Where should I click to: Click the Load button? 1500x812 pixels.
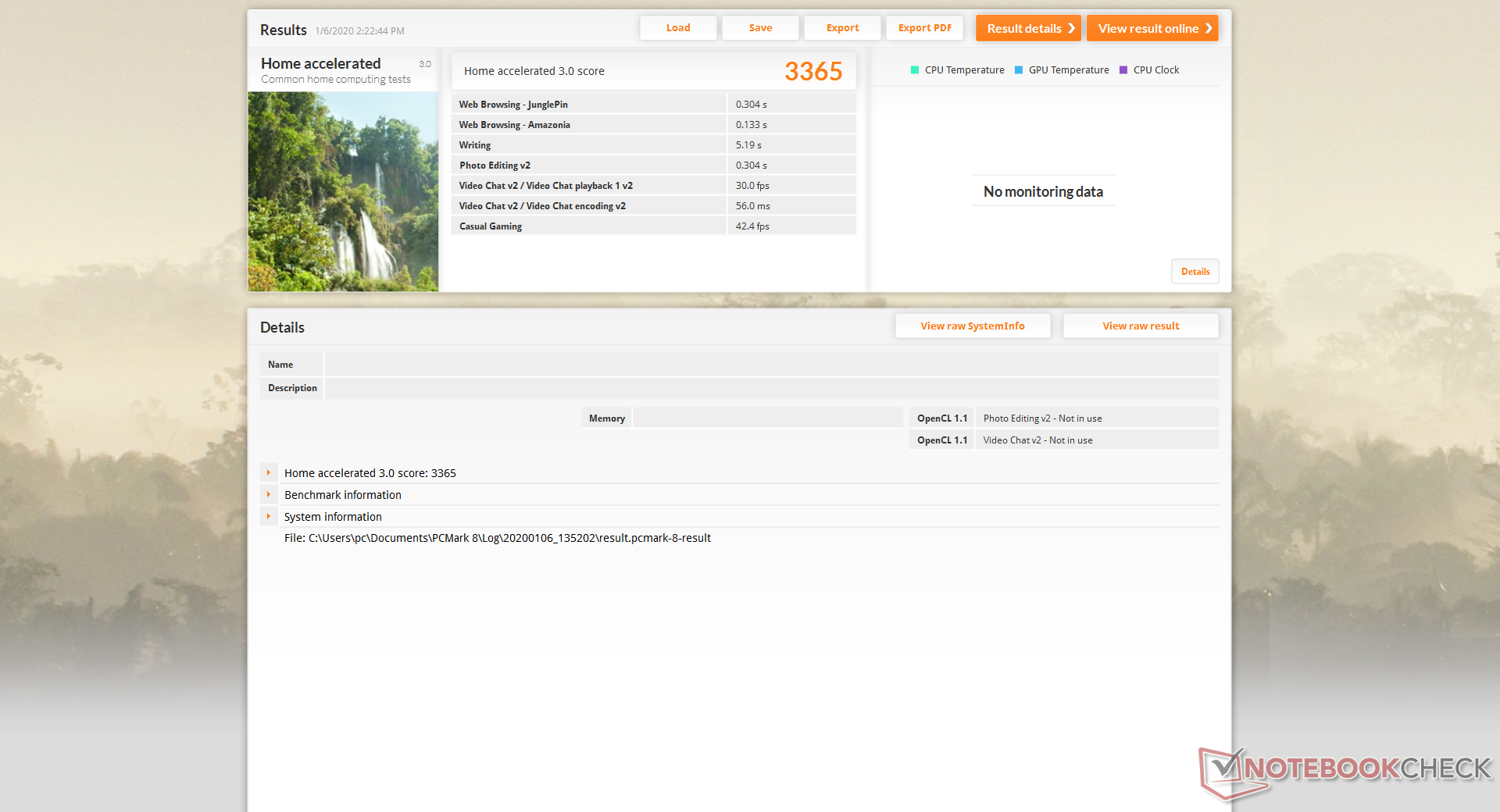coord(678,28)
